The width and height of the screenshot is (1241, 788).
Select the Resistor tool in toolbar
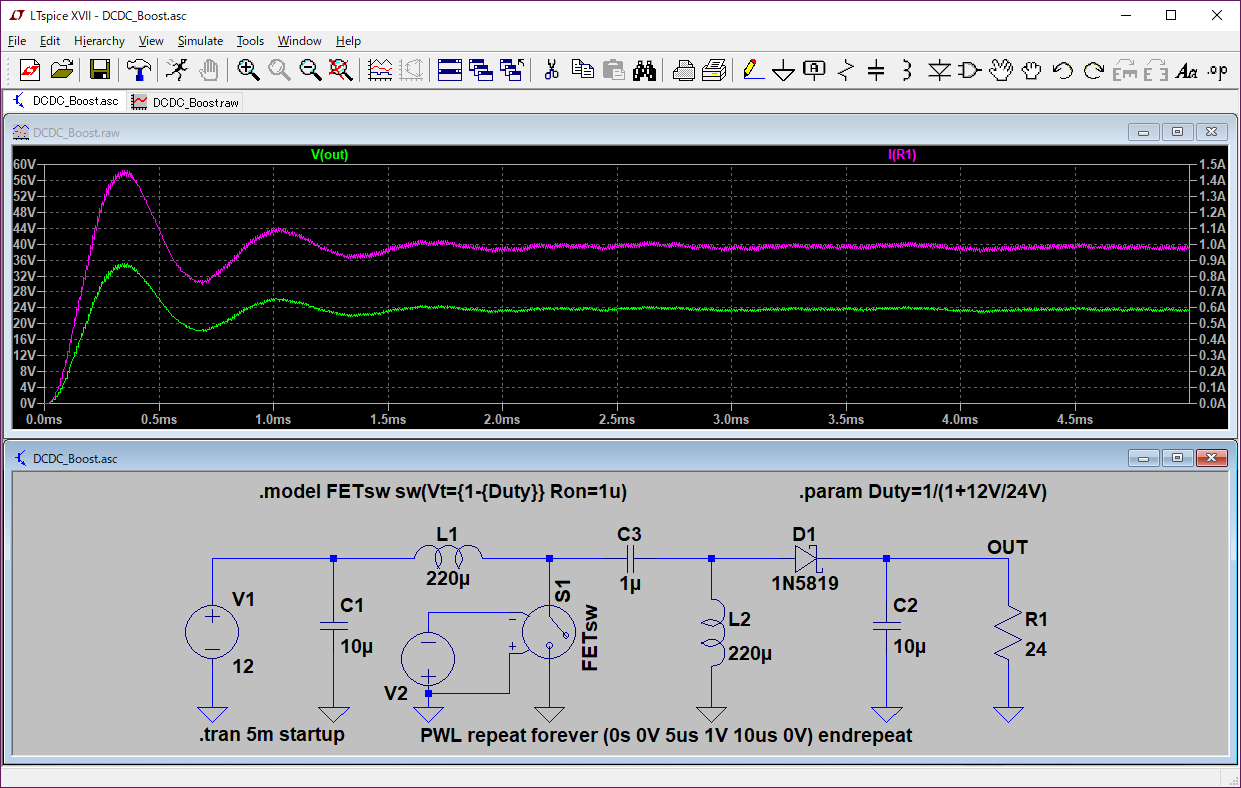(x=846, y=70)
